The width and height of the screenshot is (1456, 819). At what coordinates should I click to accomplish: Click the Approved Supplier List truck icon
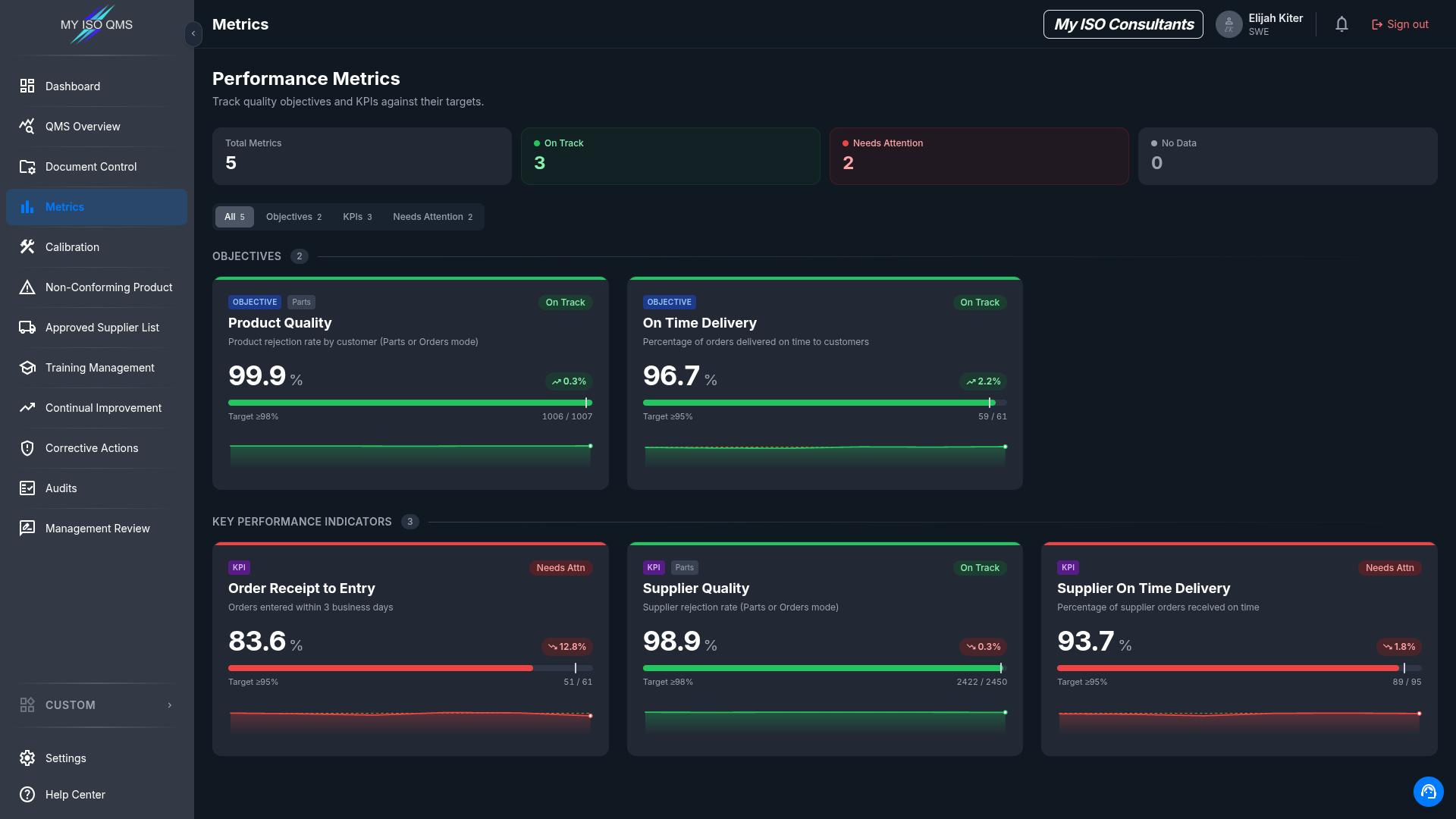click(x=27, y=328)
